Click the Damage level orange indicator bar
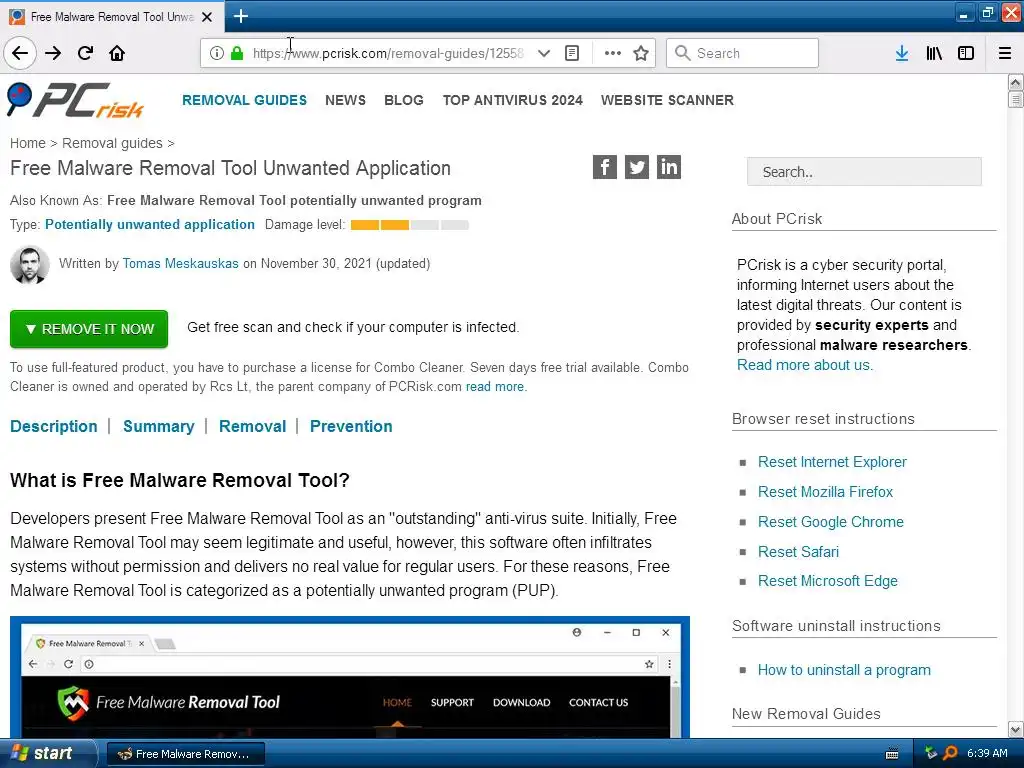The width and height of the screenshot is (1024, 768). click(x=409, y=225)
